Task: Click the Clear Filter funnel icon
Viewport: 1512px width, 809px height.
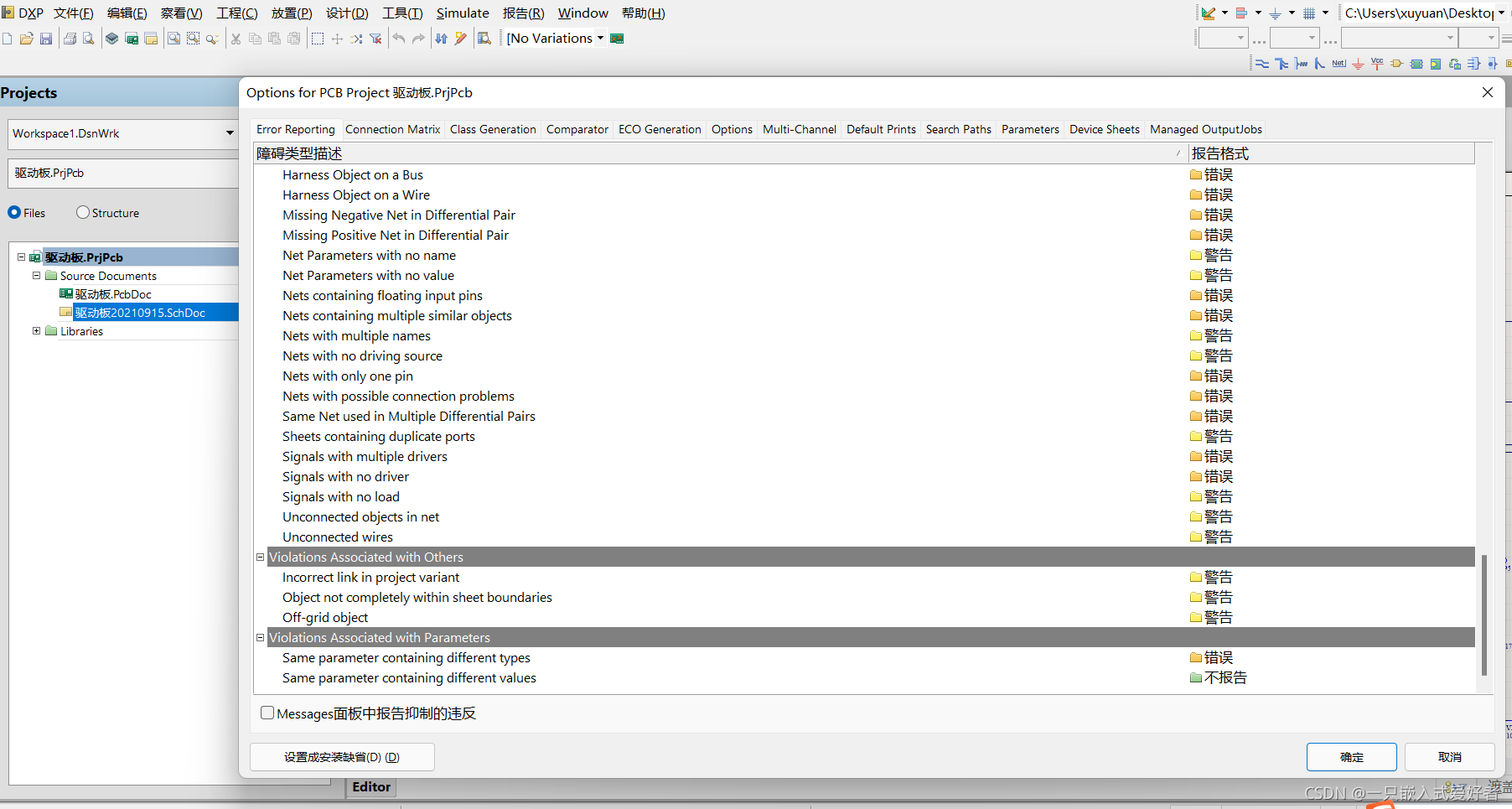Action: pyautogui.click(x=375, y=39)
